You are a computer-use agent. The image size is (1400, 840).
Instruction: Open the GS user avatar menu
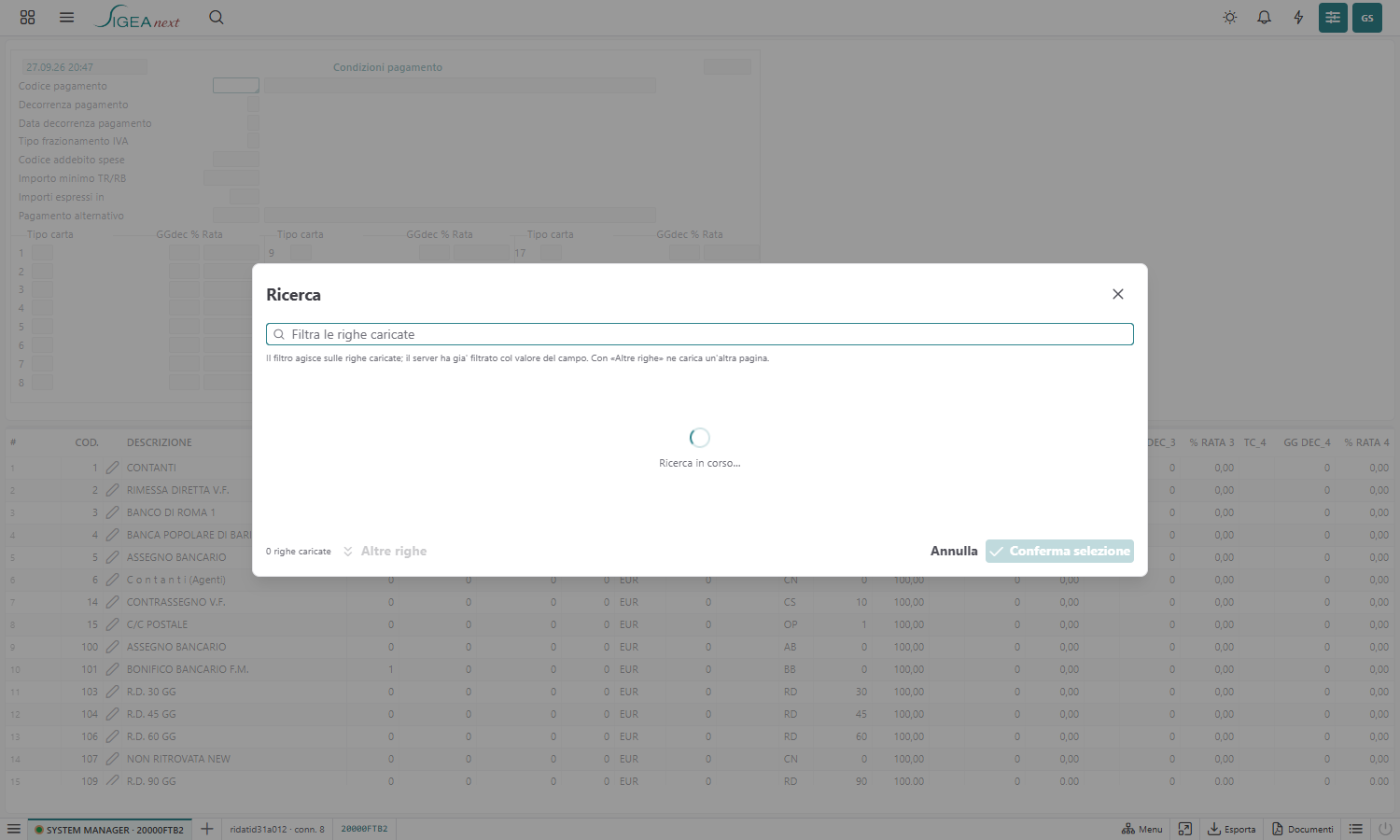(1367, 18)
